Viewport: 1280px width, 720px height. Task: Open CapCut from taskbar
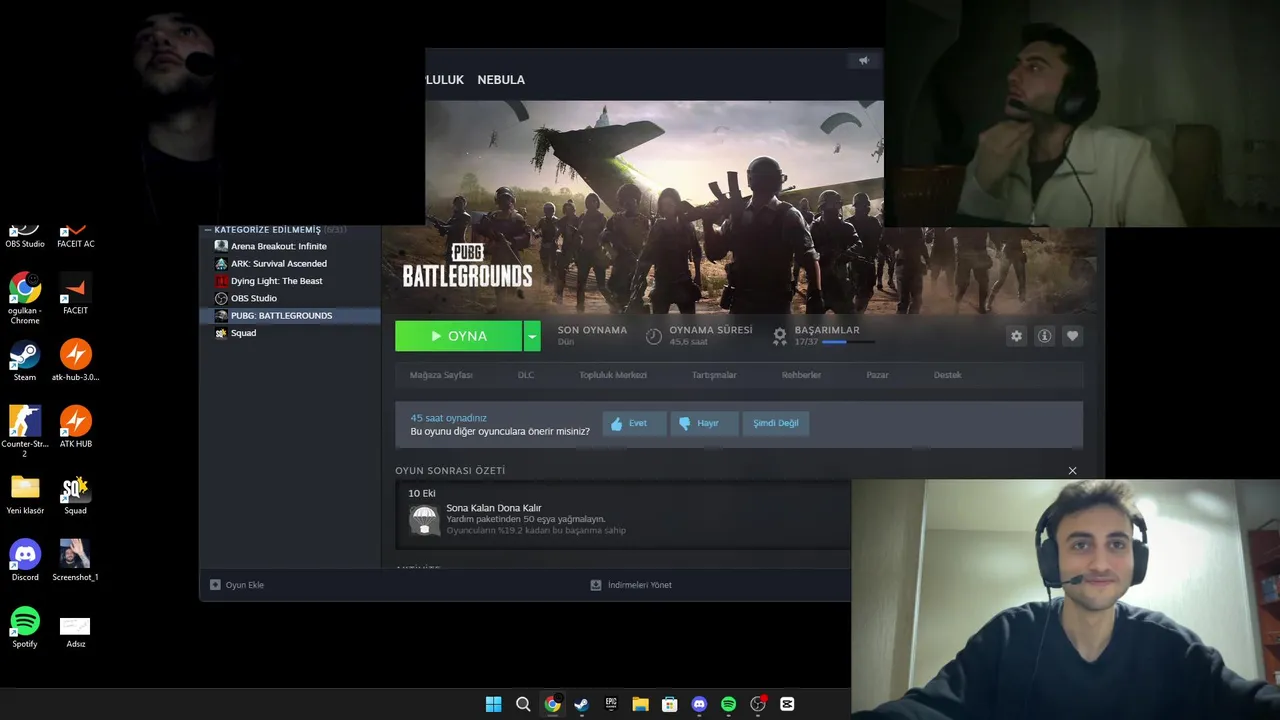point(787,704)
